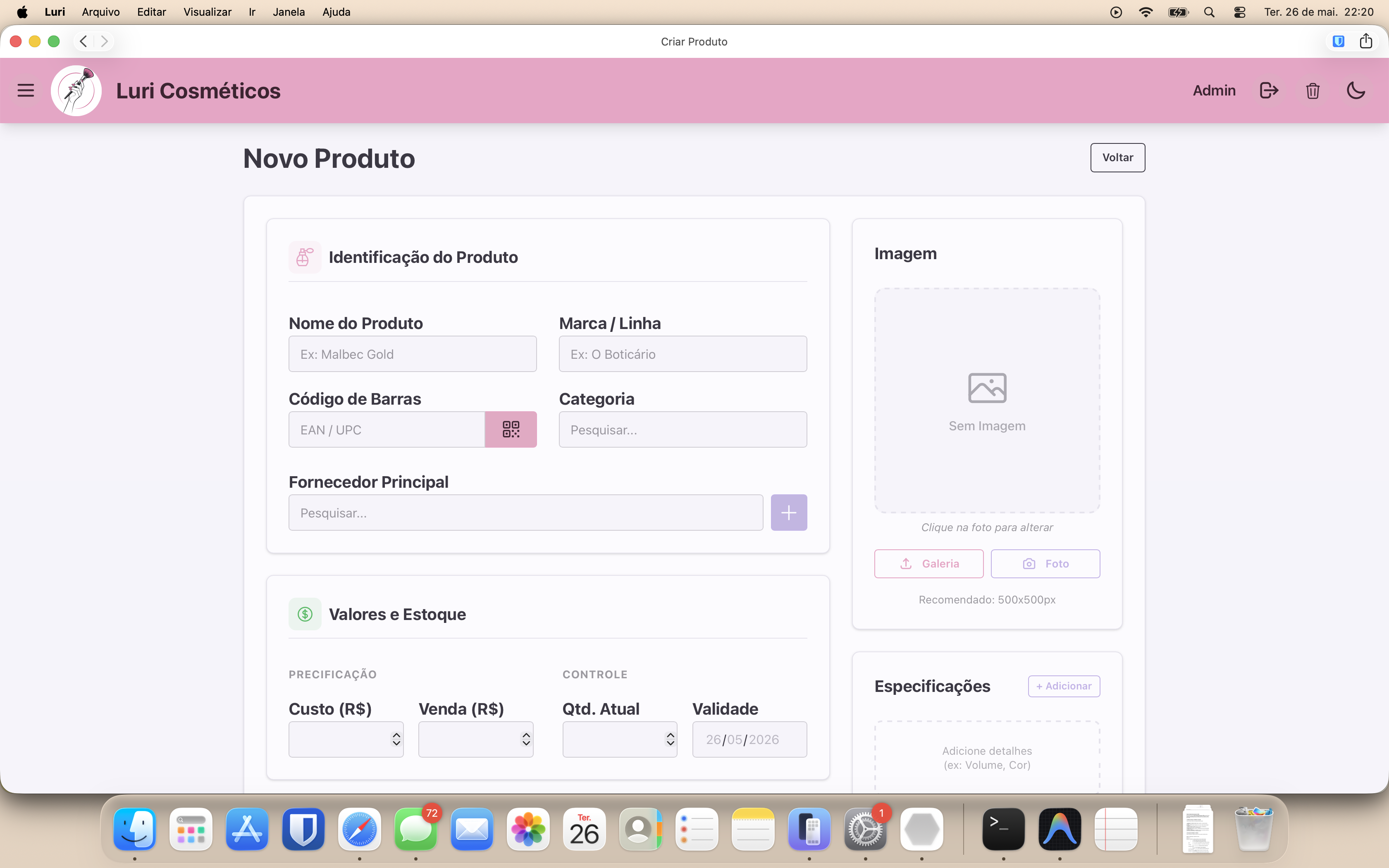Open Terminal from the Dock

1004,829
